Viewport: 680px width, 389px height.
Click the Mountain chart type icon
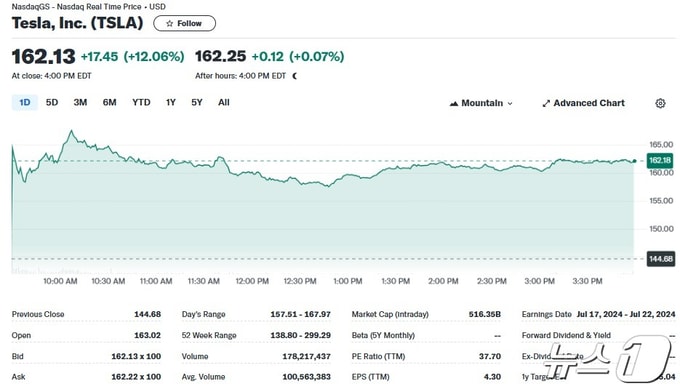pos(454,103)
